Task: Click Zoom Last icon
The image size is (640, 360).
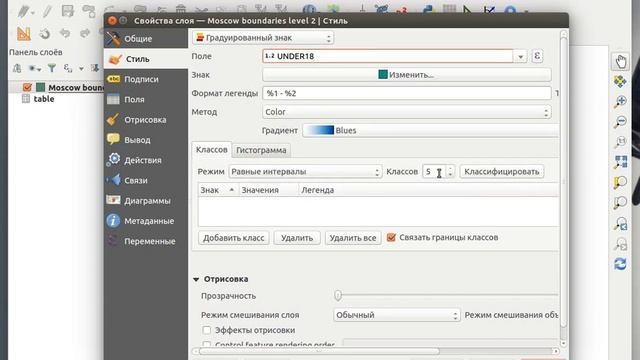Action: tap(620, 223)
